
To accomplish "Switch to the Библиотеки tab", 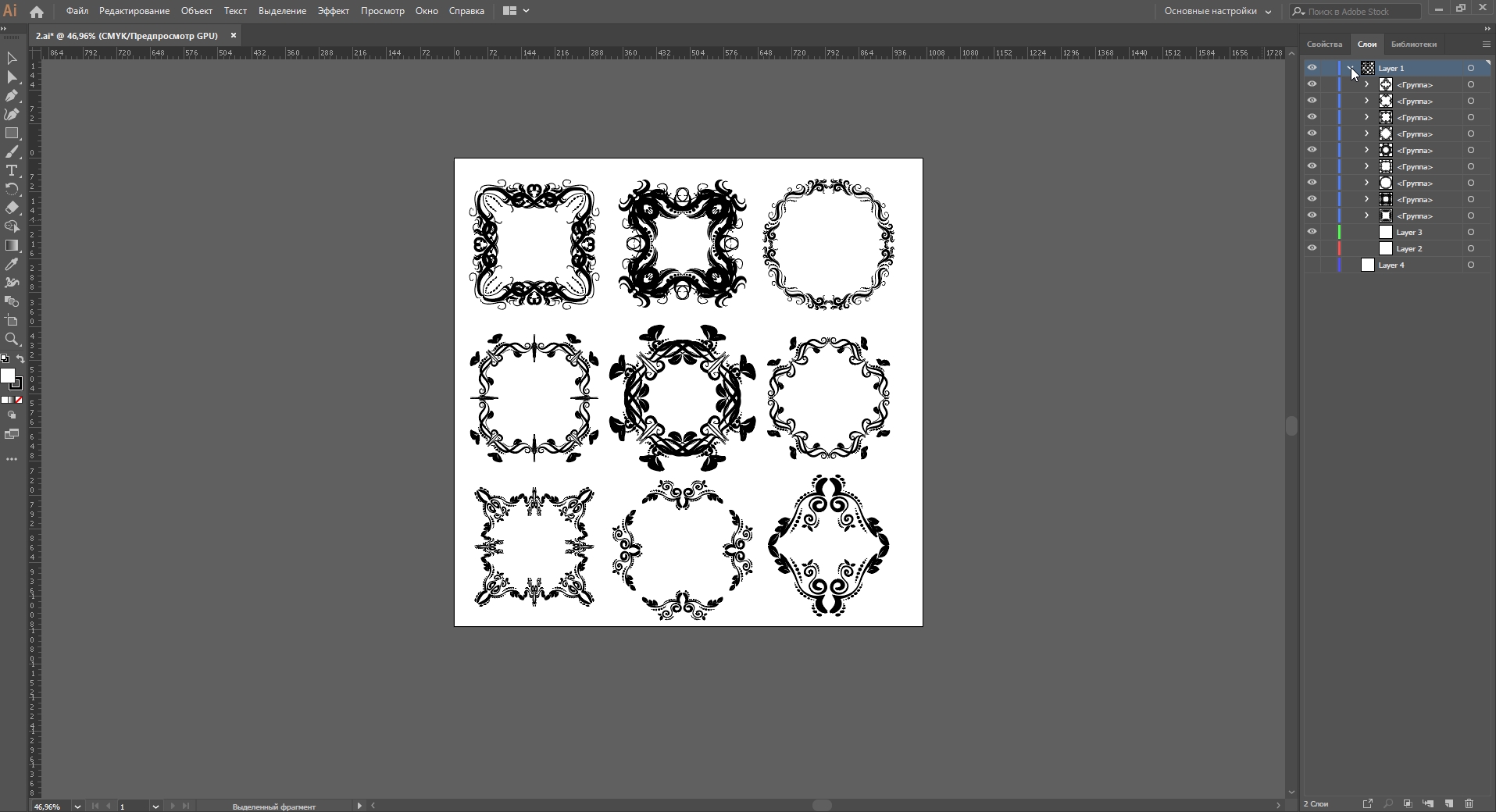I will coord(1413,44).
